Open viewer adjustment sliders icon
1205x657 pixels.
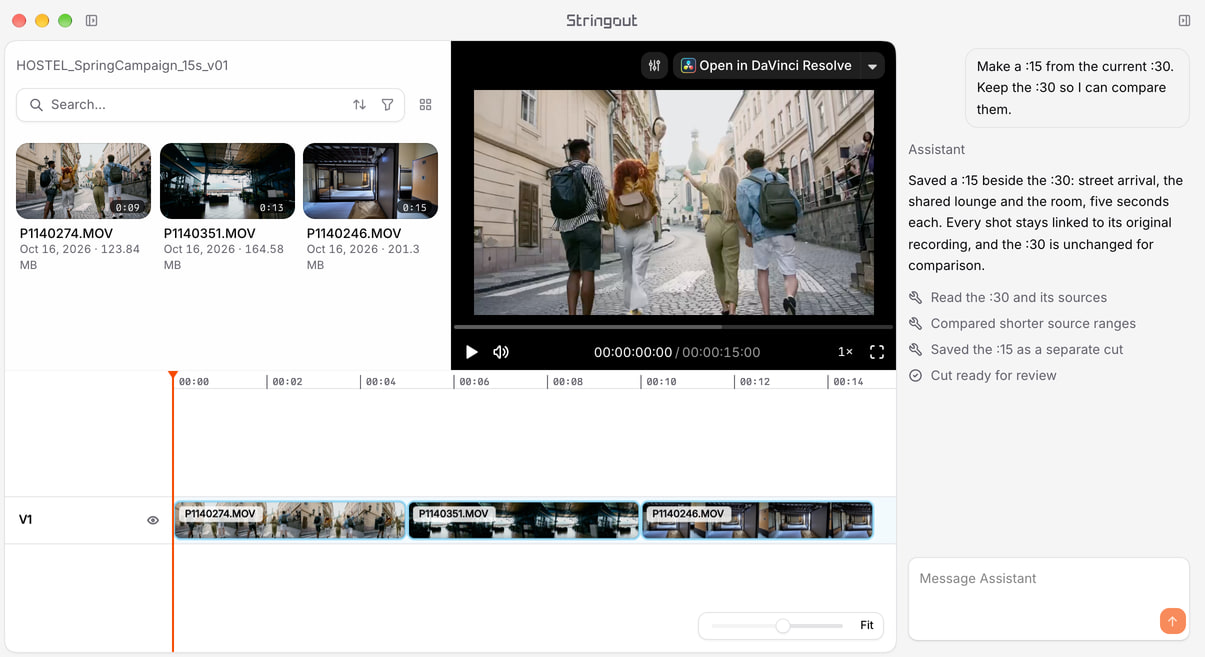click(654, 66)
